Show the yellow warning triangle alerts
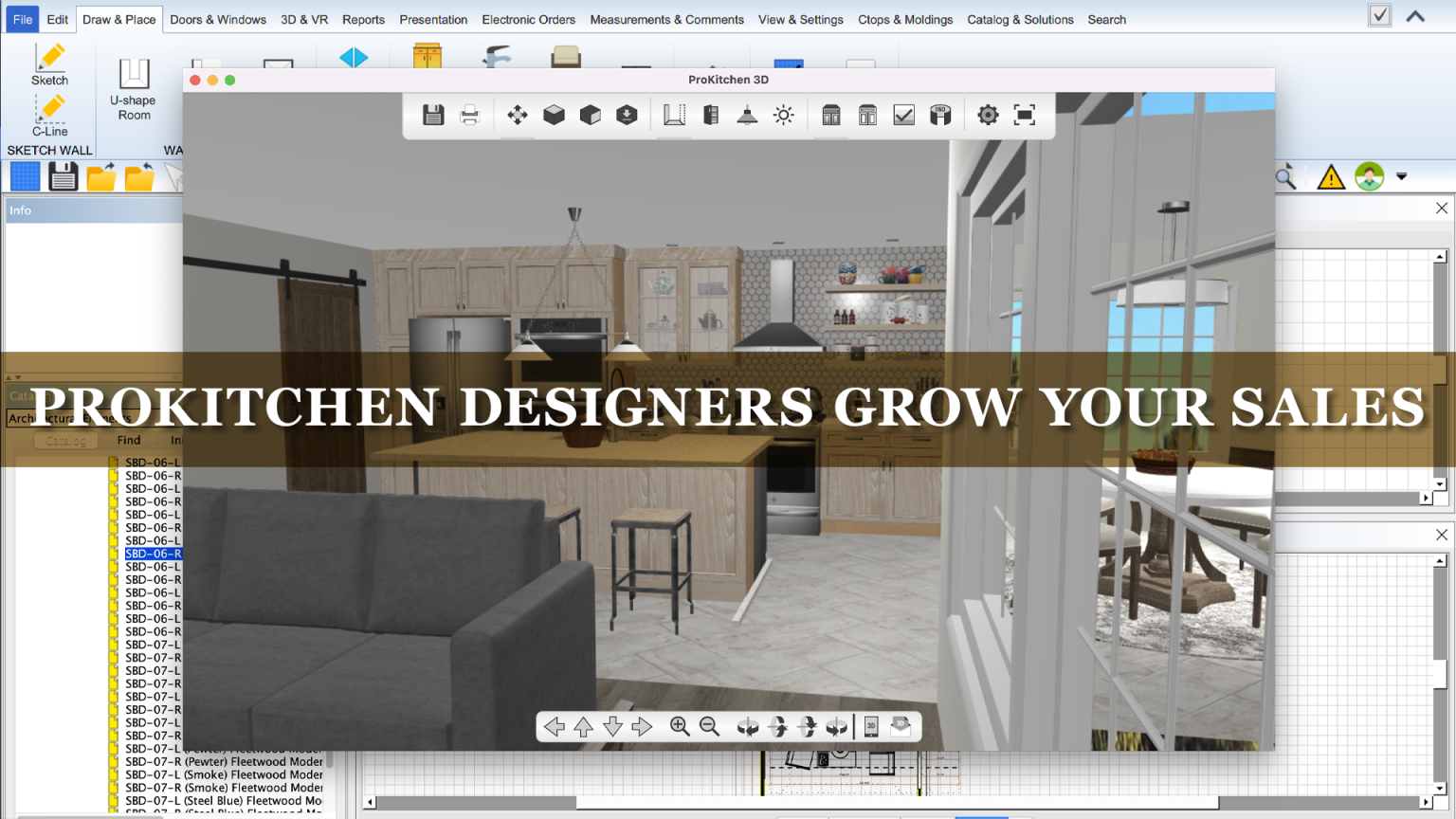The width and height of the screenshot is (1456, 819). pos(1331,177)
